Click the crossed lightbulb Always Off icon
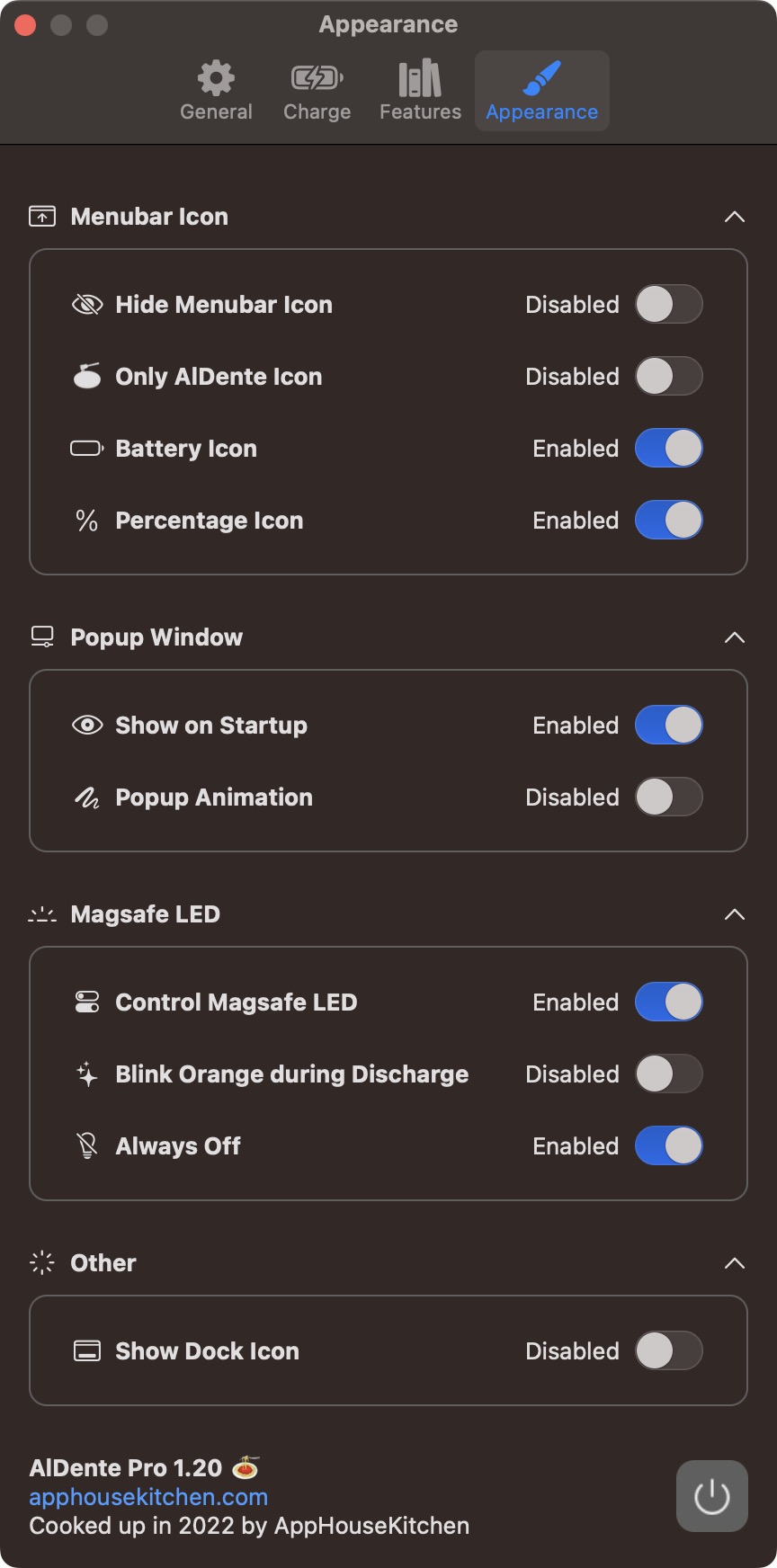This screenshot has width=777, height=1568. pos(87,1146)
